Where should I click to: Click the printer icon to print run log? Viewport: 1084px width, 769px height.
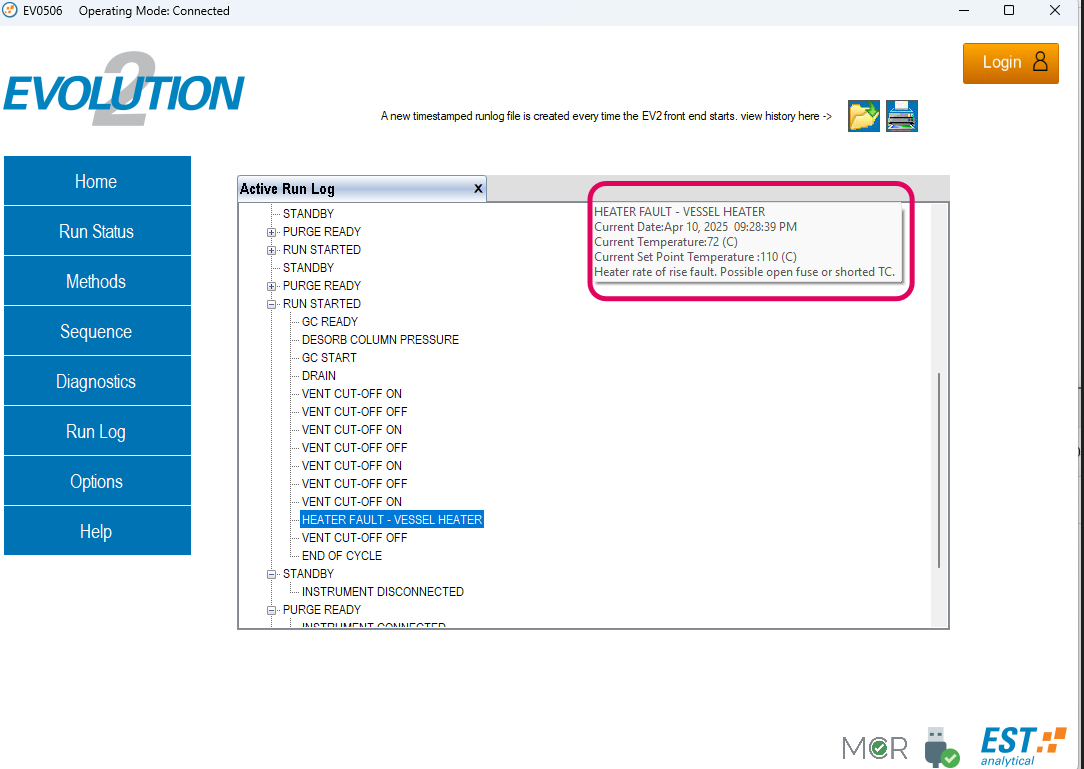coord(901,115)
